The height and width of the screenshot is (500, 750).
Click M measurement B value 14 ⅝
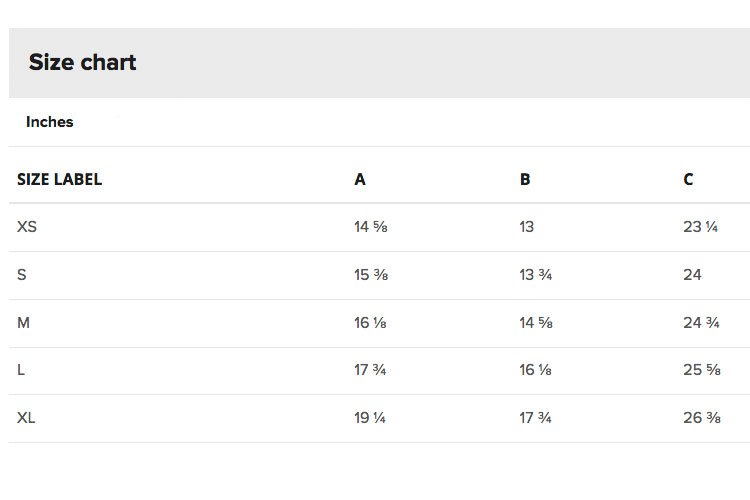point(536,323)
